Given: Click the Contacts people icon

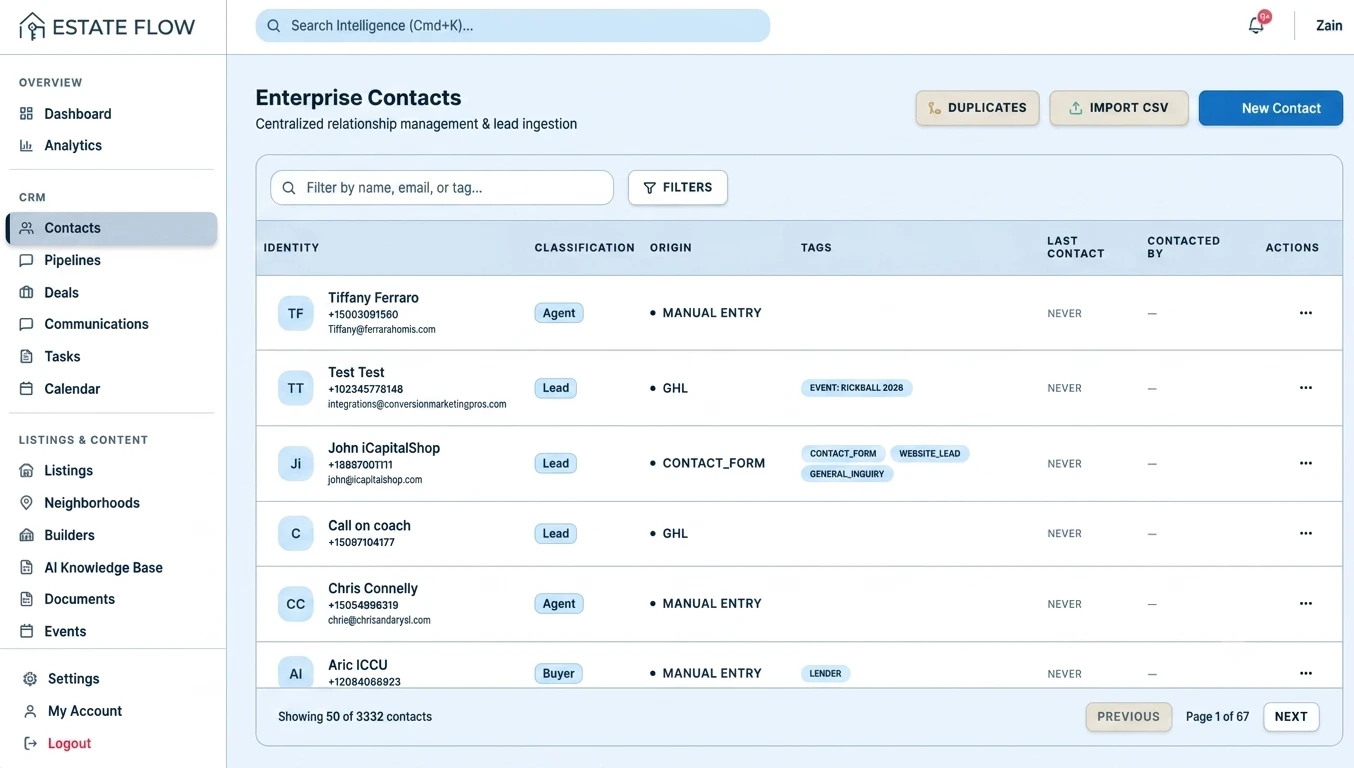Looking at the screenshot, I should point(27,229).
